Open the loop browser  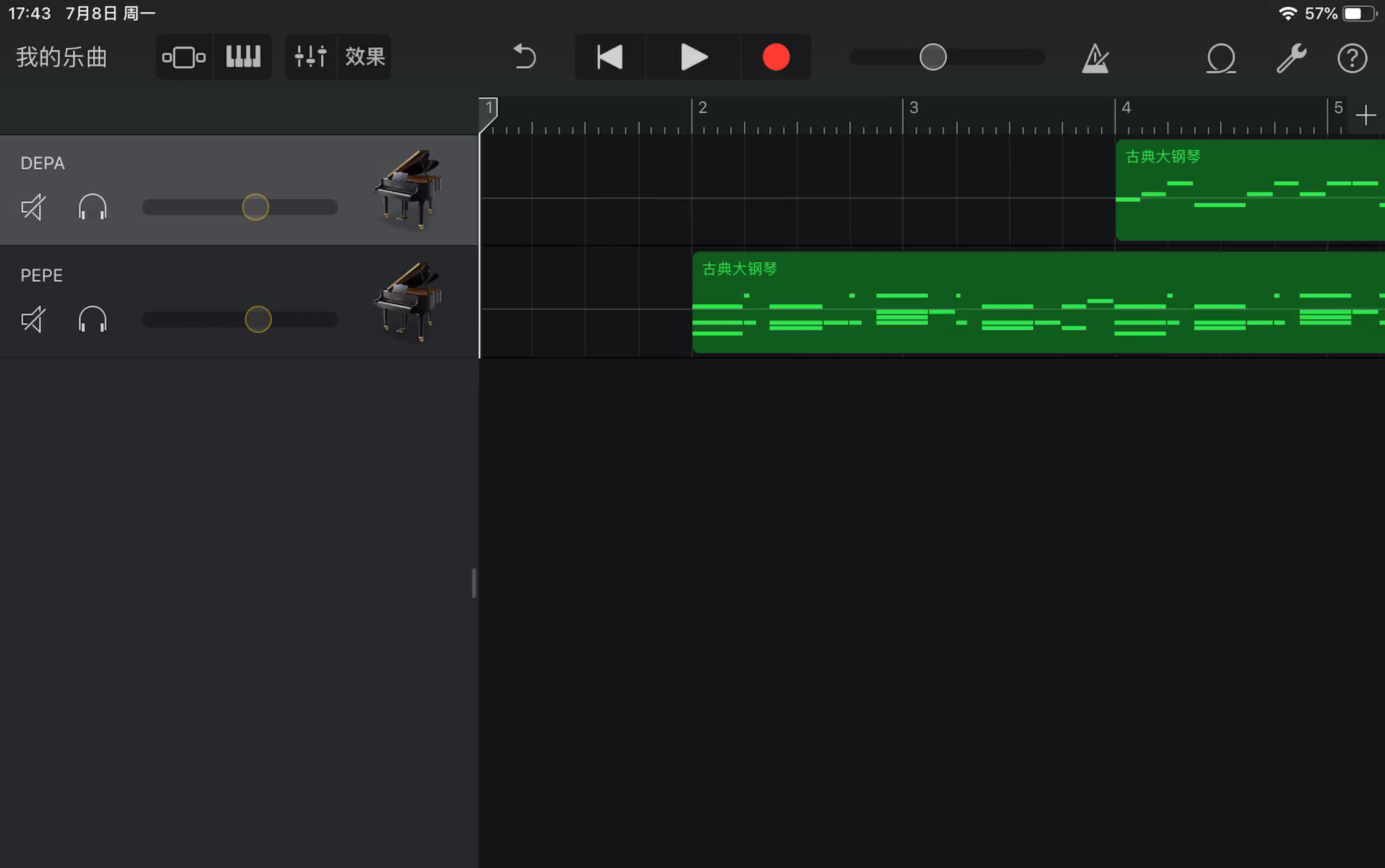click(x=1221, y=58)
